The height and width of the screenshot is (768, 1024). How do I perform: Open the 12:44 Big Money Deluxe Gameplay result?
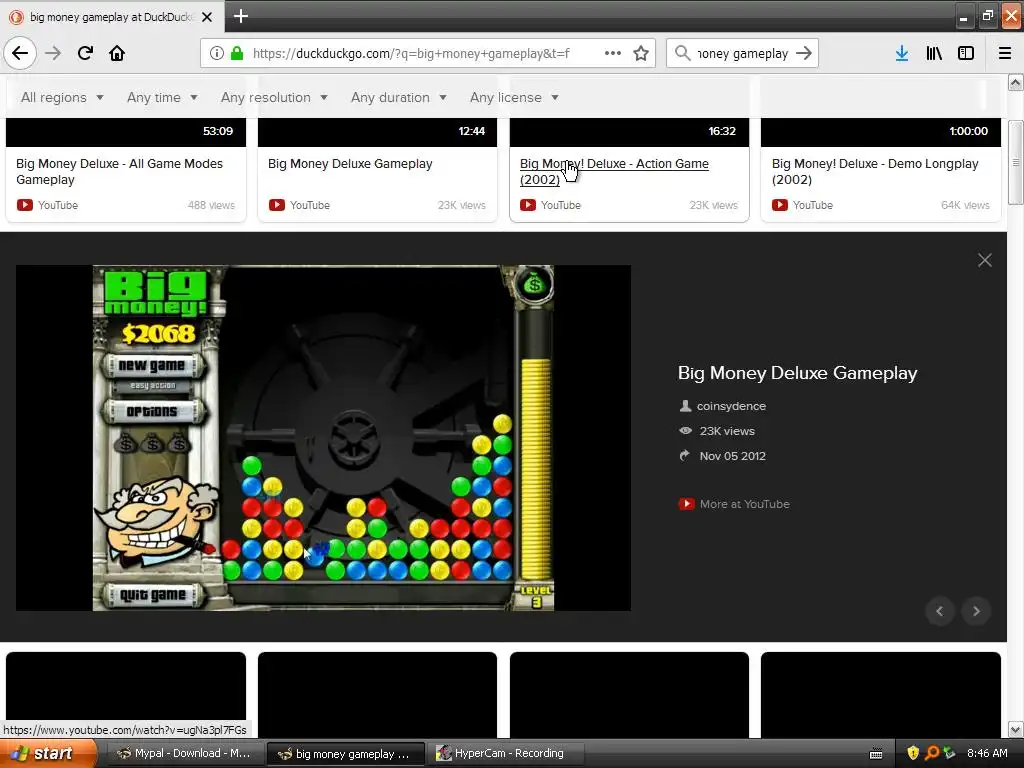(x=350, y=164)
